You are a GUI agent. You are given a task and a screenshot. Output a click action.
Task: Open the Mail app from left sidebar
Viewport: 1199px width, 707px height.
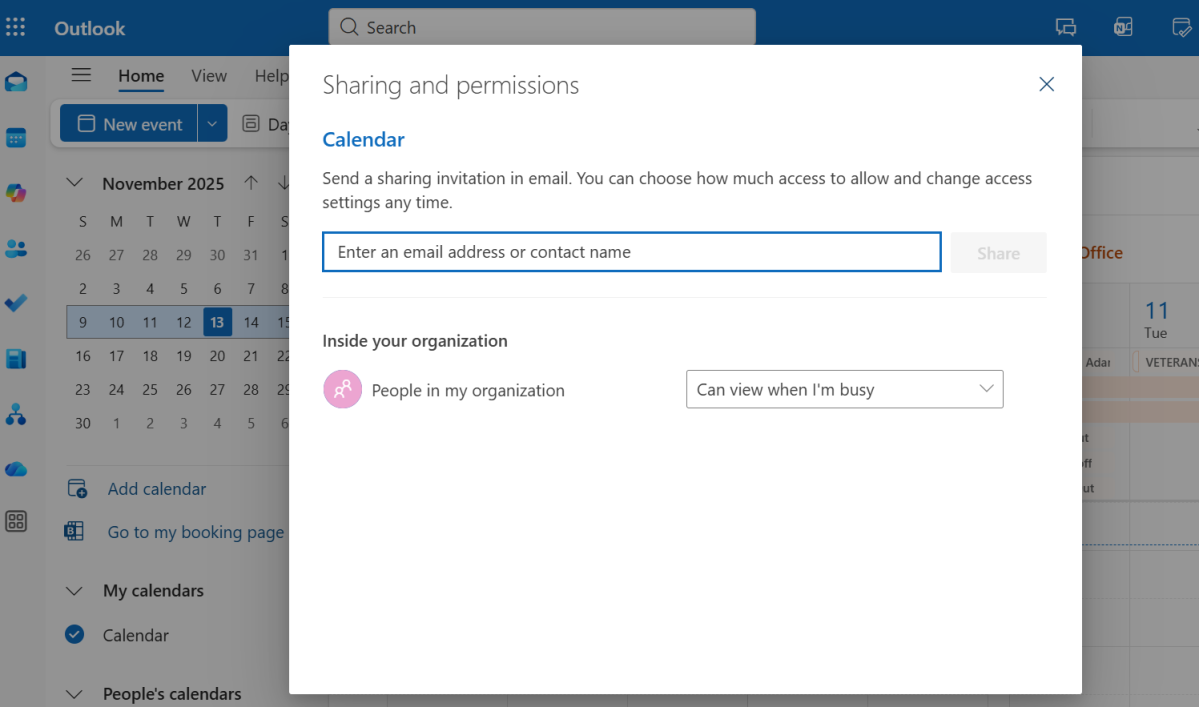(x=16, y=81)
